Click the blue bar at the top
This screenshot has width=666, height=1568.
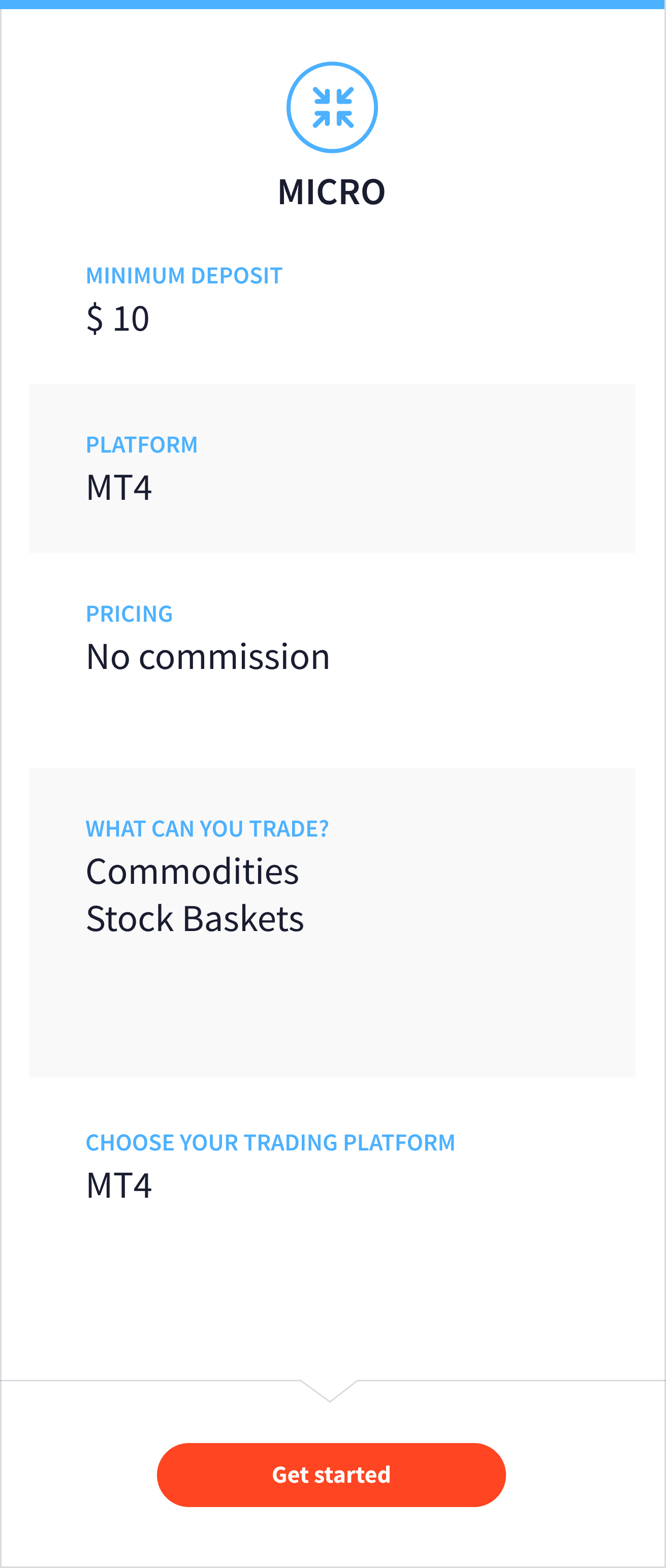point(332,5)
